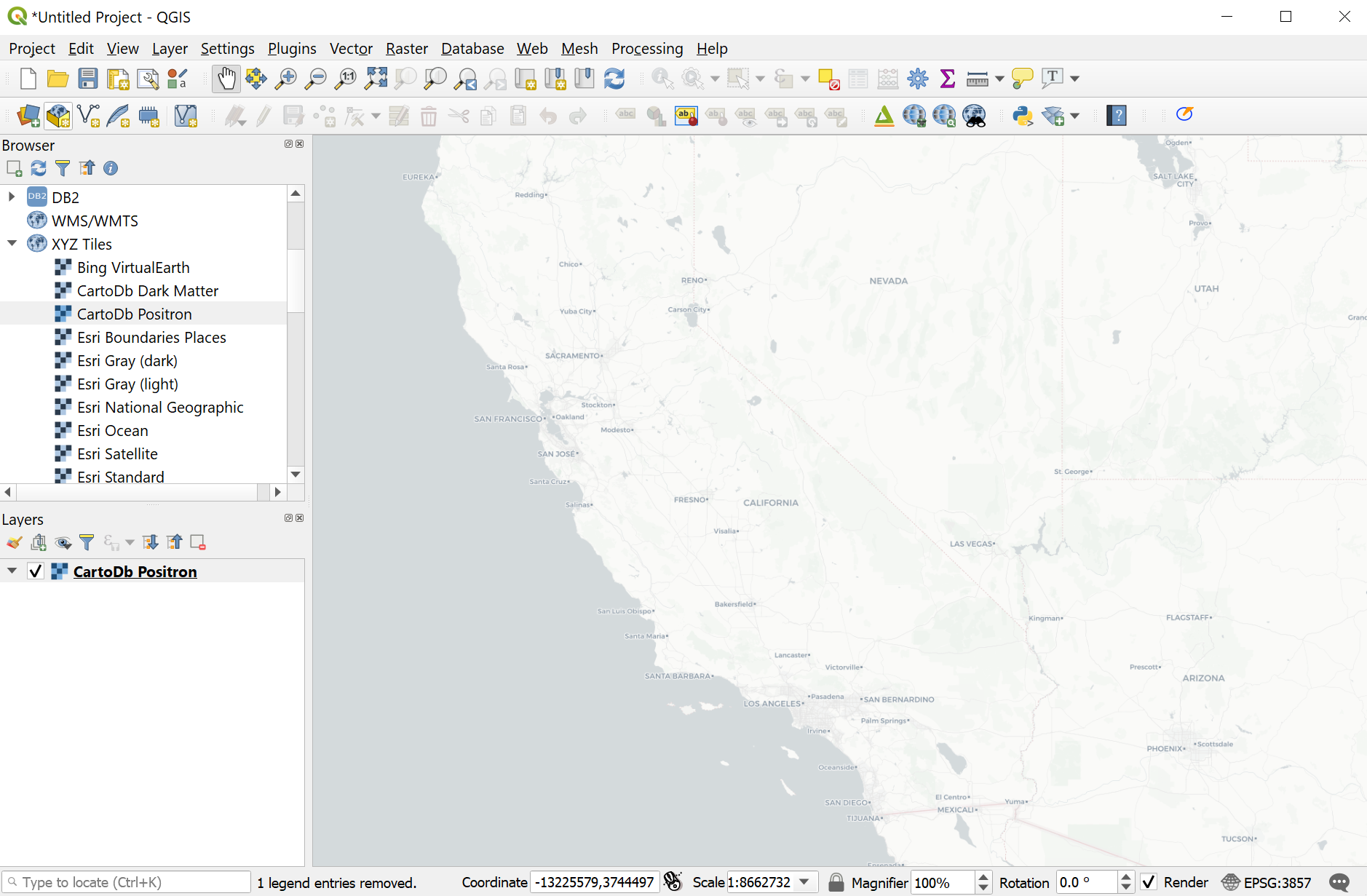This screenshot has width=1367, height=896.
Task: Filter the Browser panel items
Action: [x=63, y=168]
